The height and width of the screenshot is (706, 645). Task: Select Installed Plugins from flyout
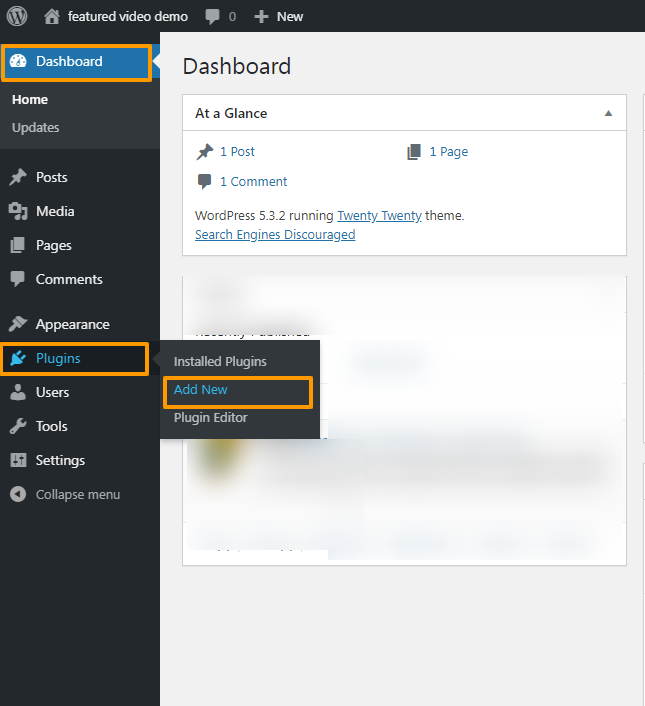220,362
